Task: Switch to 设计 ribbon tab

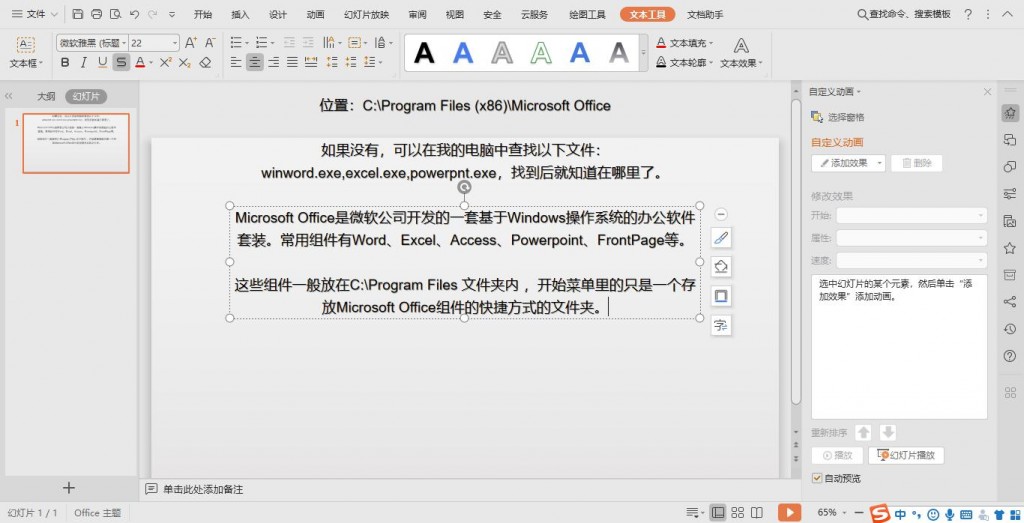Action: [x=278, y=14]
